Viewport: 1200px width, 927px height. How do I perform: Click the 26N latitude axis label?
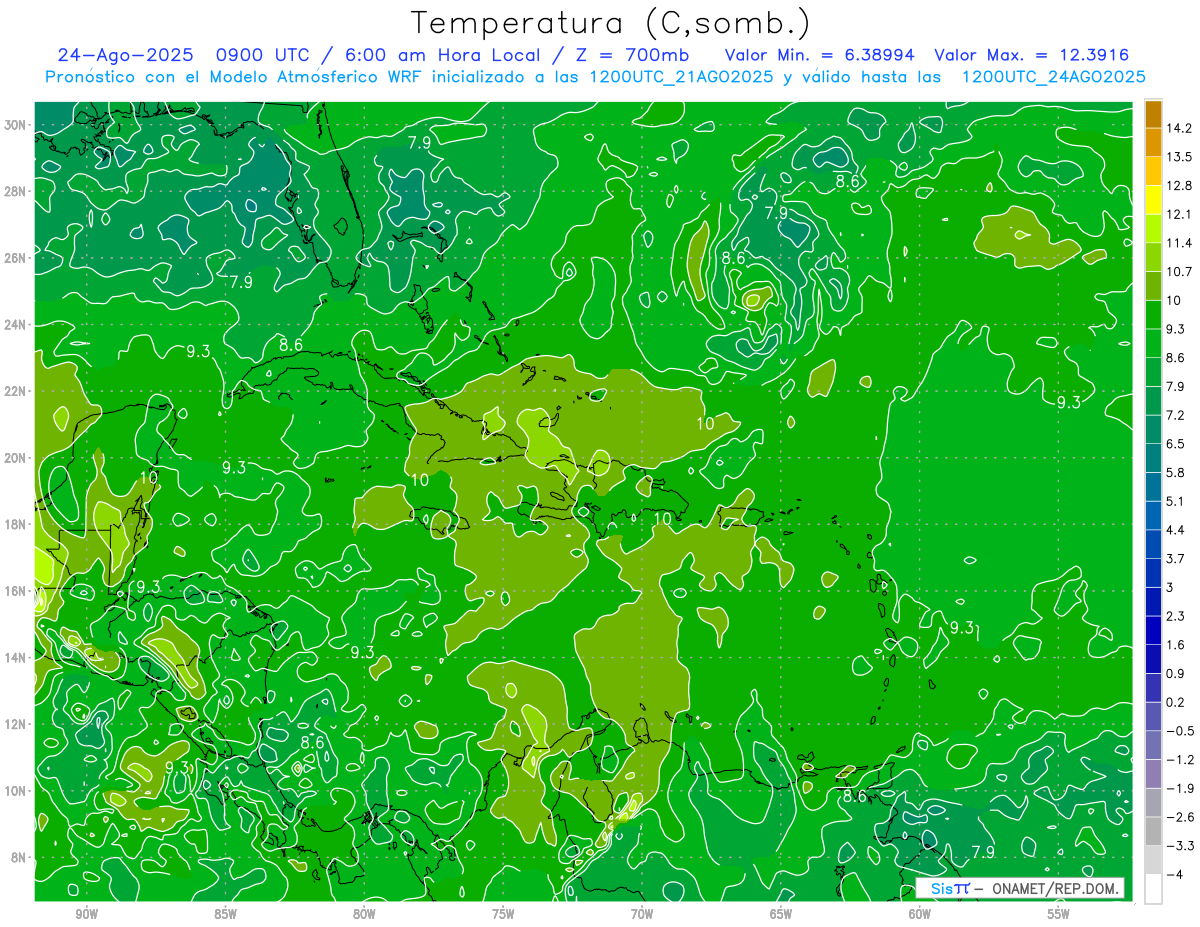[16, 258]
